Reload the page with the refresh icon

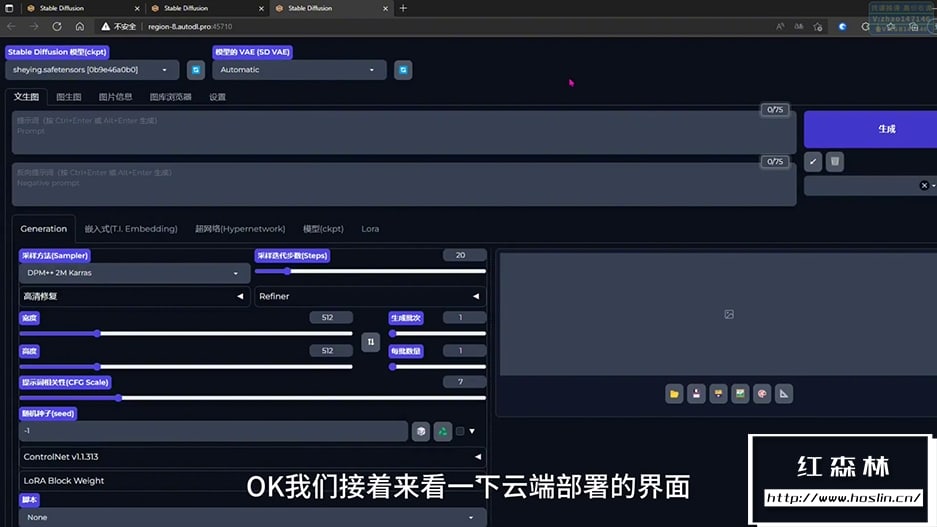click(x=57, y=26)
